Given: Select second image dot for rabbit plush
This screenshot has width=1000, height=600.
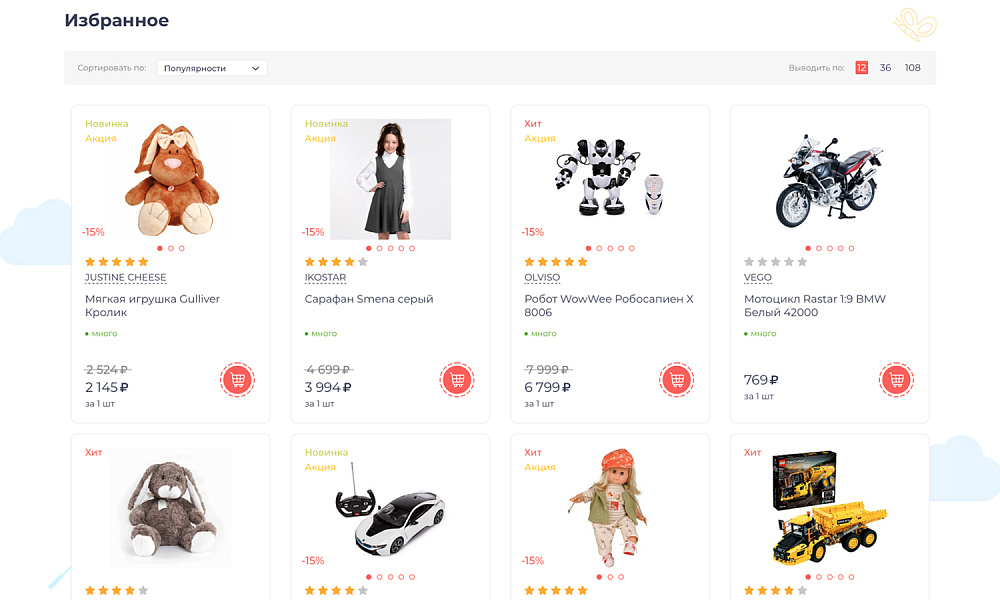Looking at the screenshot, I should 171,248.
